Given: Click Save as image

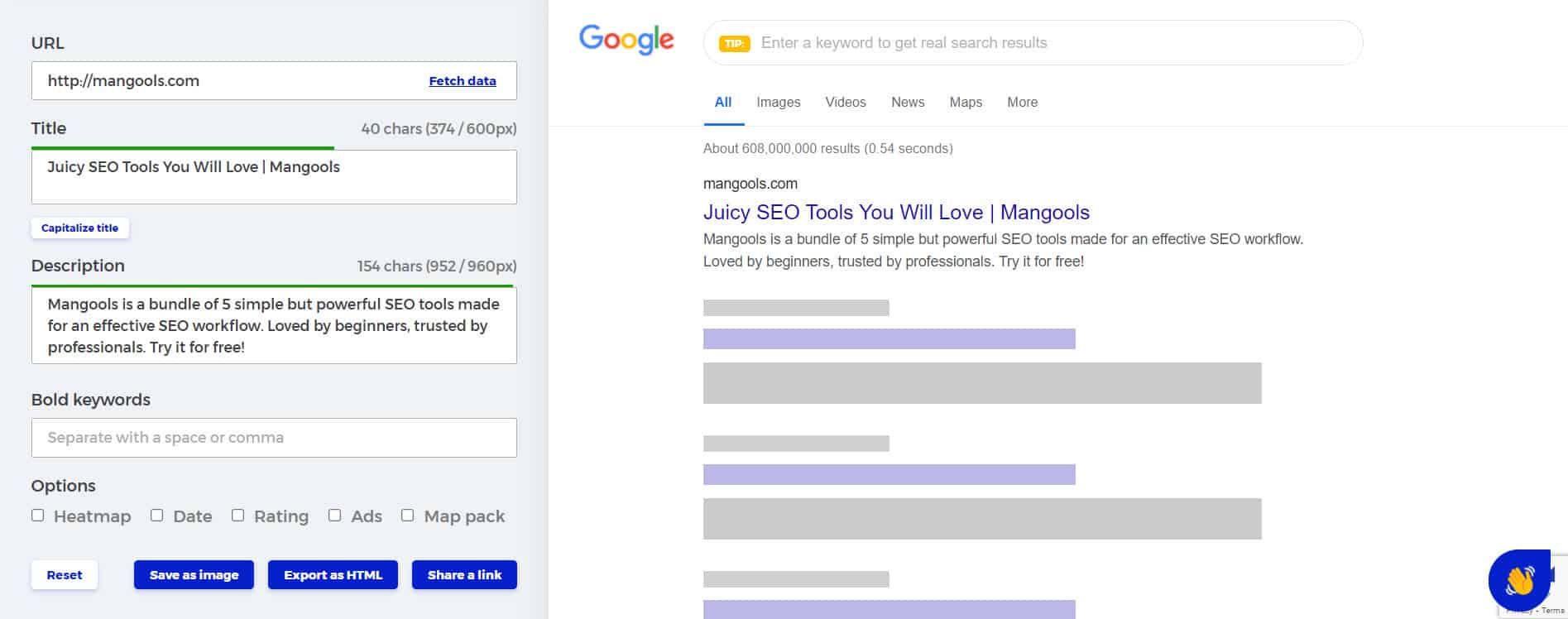Looking at the screenshot, I should pos(194,575).
